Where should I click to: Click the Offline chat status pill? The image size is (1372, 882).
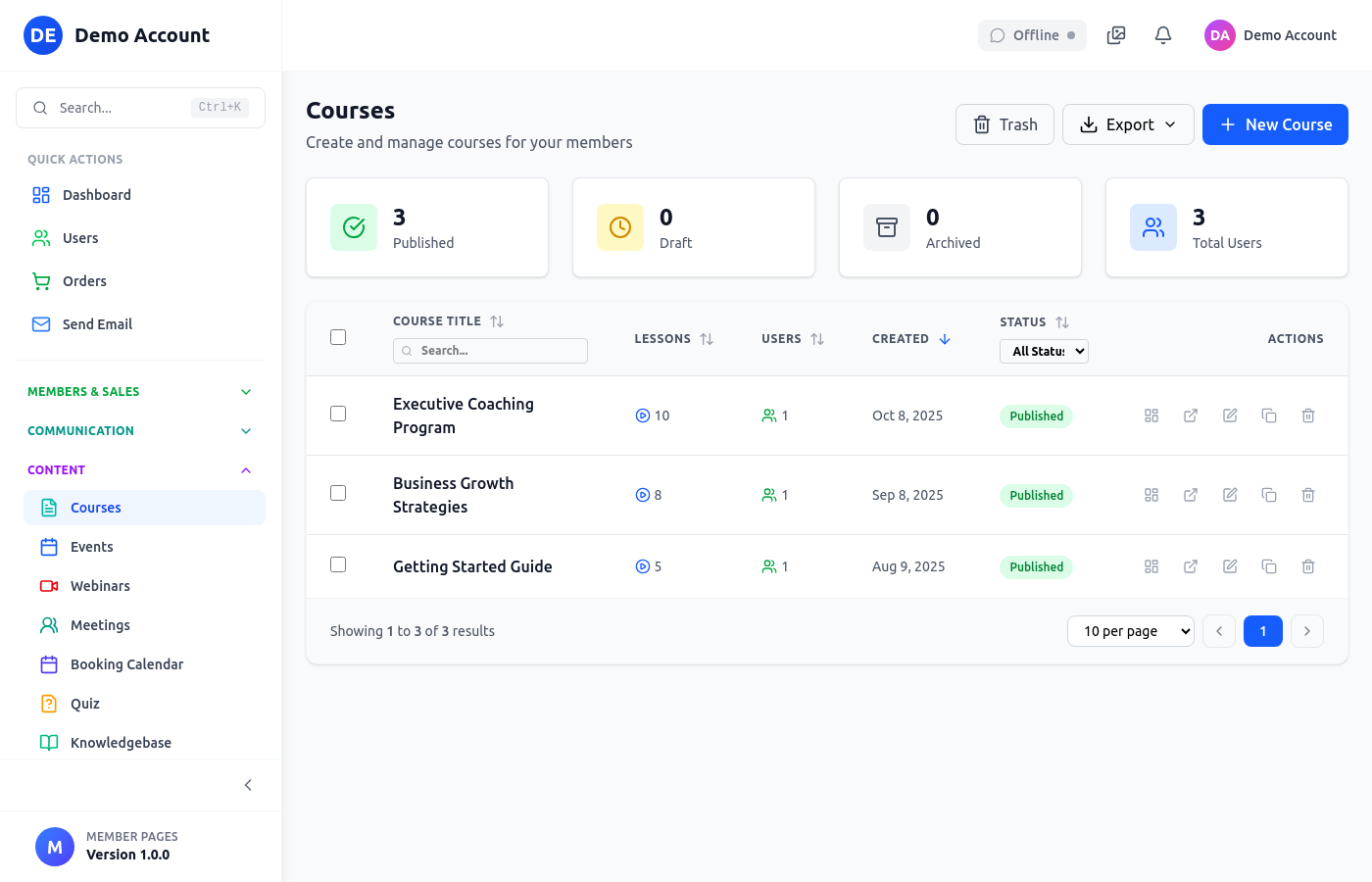(1032, 34)
